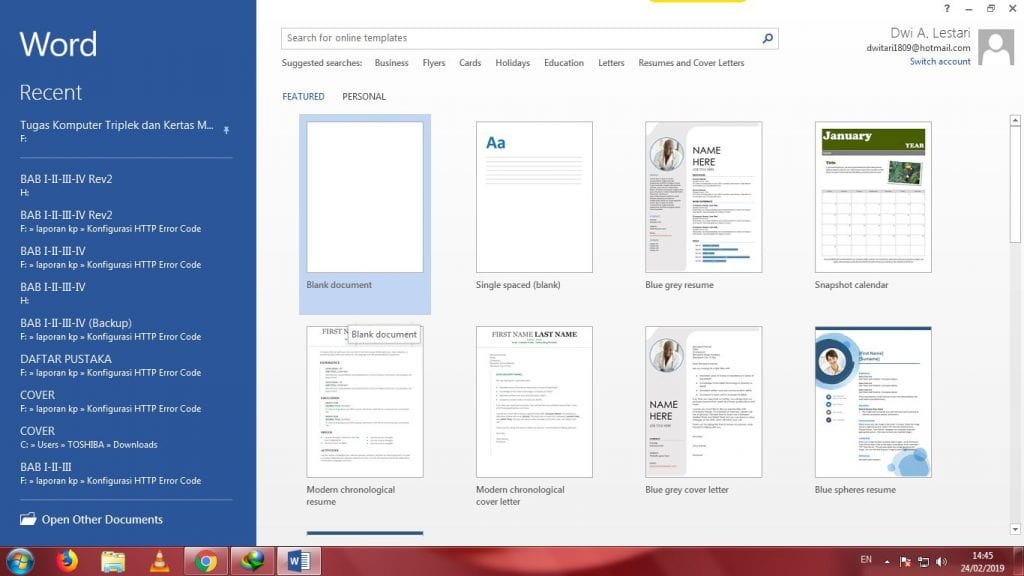Open VLC media player from the taskbar

tap(160, 561)
